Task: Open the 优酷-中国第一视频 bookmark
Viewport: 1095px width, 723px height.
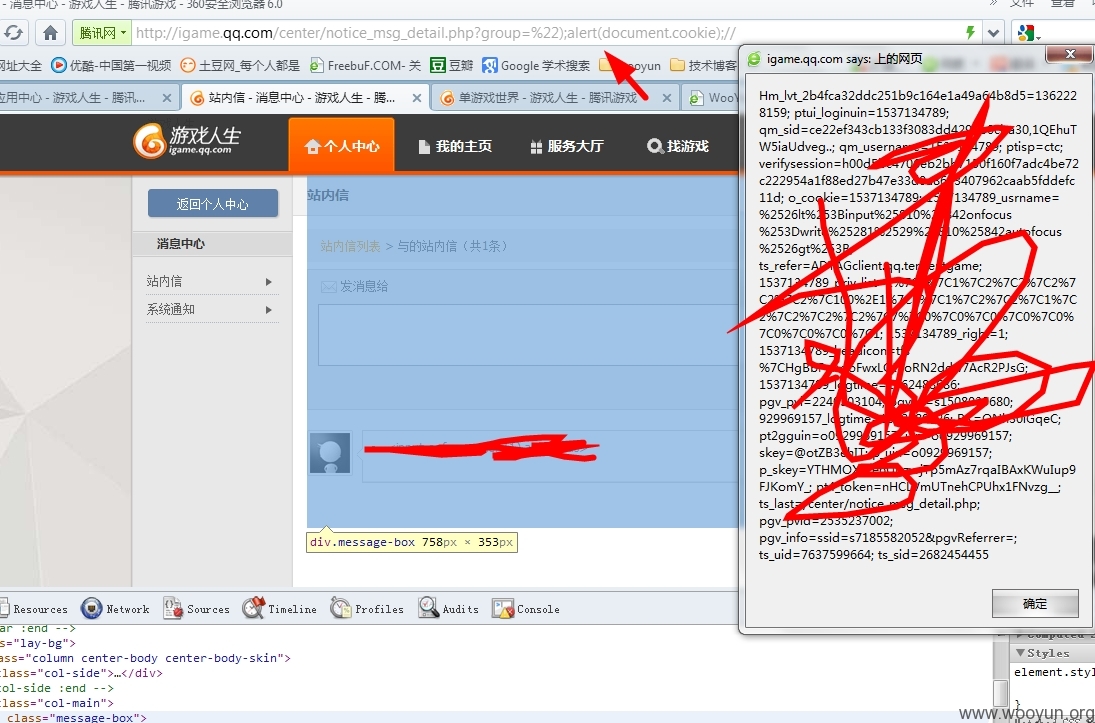Action: point(111,66)
